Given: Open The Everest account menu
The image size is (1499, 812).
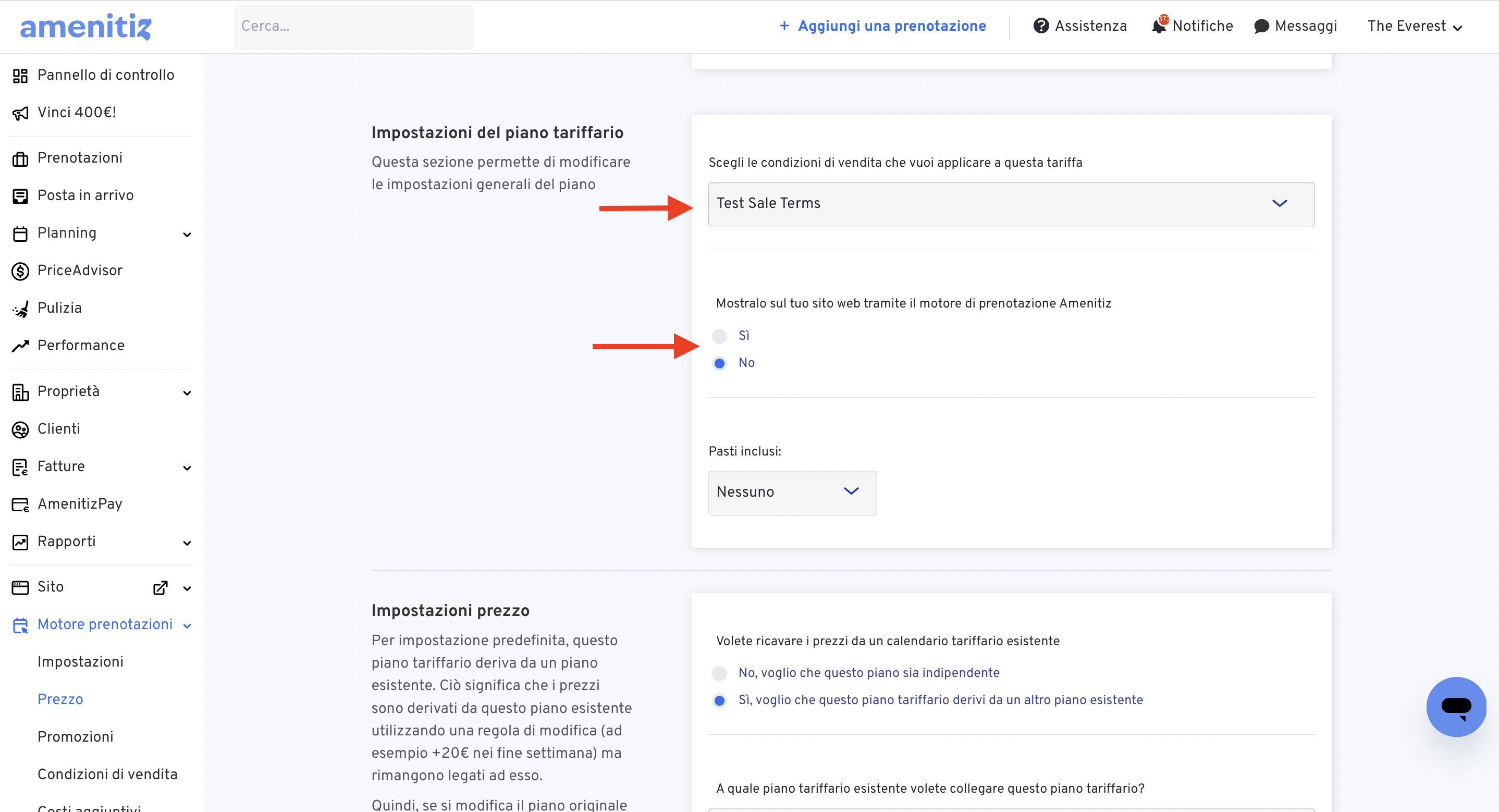Looking at the screenshot, I should coord(1415,26).
